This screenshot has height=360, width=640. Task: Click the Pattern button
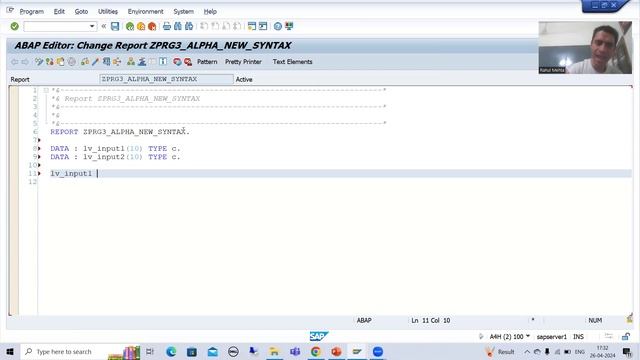pos(207,62)
